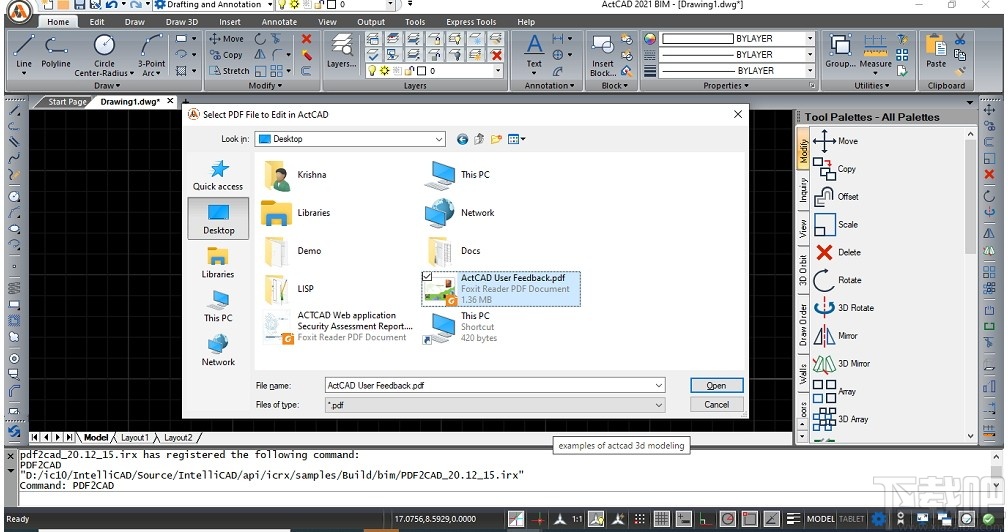Go to Quick access location
This screenshot has height=532, width=1008.
click(x=218, y=175)
